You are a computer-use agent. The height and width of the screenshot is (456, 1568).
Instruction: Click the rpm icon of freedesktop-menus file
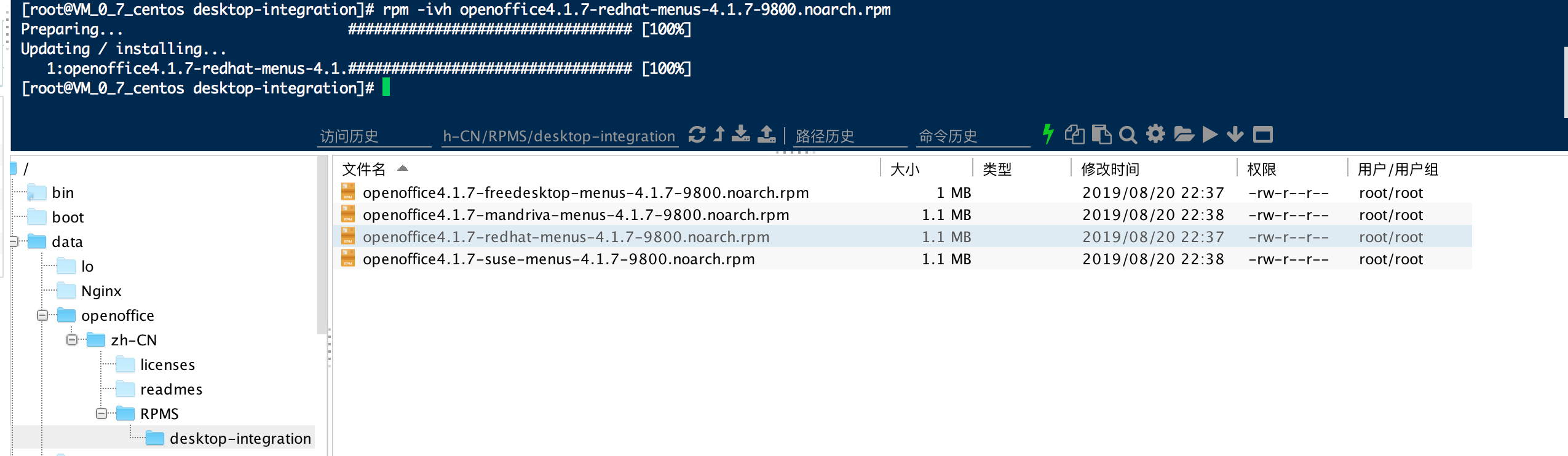tap(348, 192)
